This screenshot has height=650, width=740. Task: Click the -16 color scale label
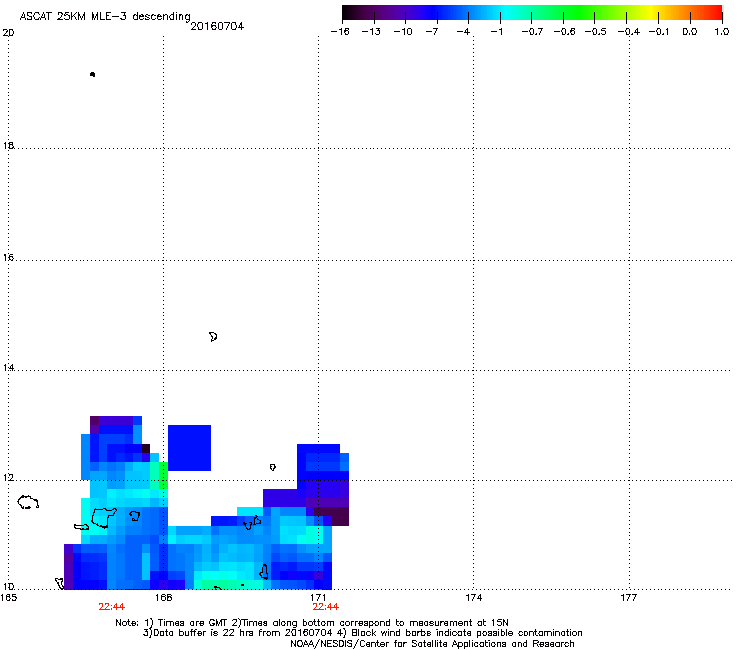340,32
